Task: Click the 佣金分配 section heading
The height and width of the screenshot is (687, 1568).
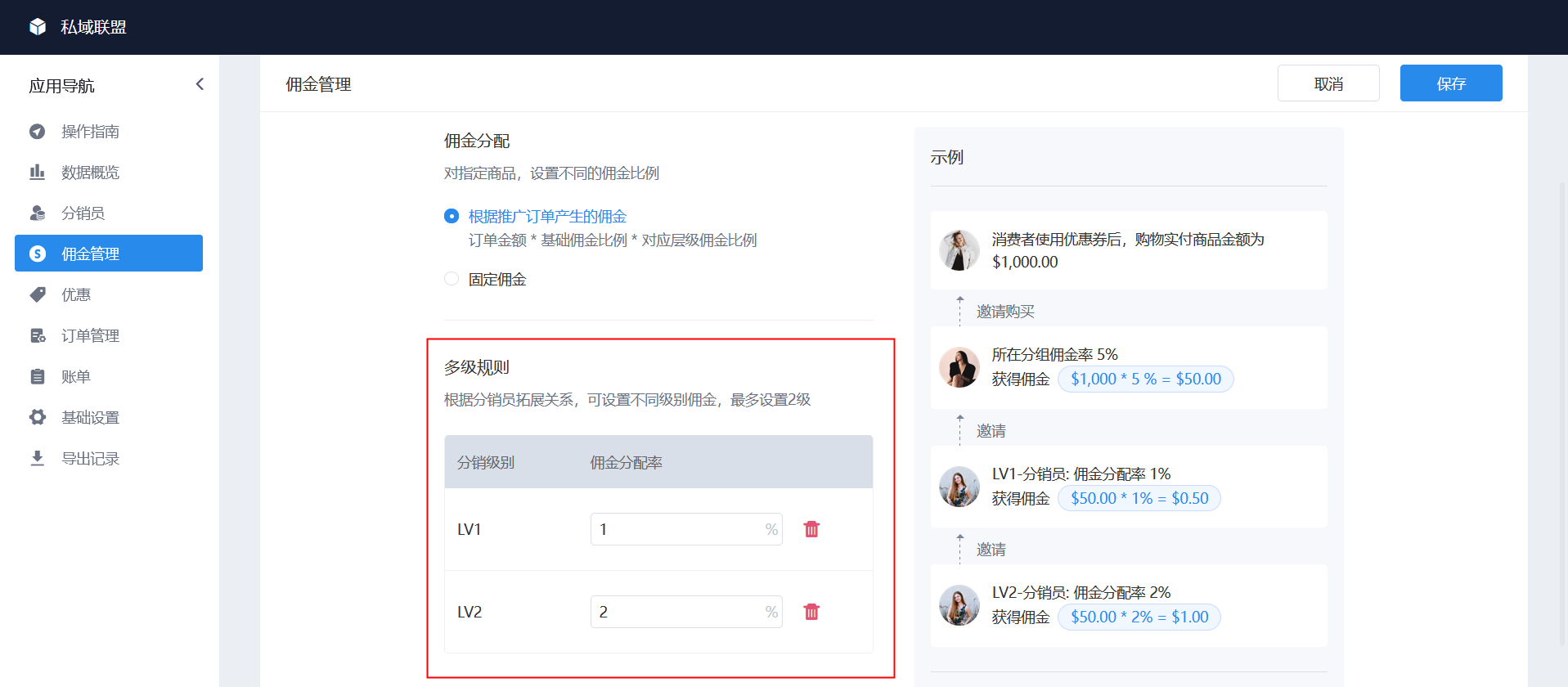Action: tap(477, 141)
